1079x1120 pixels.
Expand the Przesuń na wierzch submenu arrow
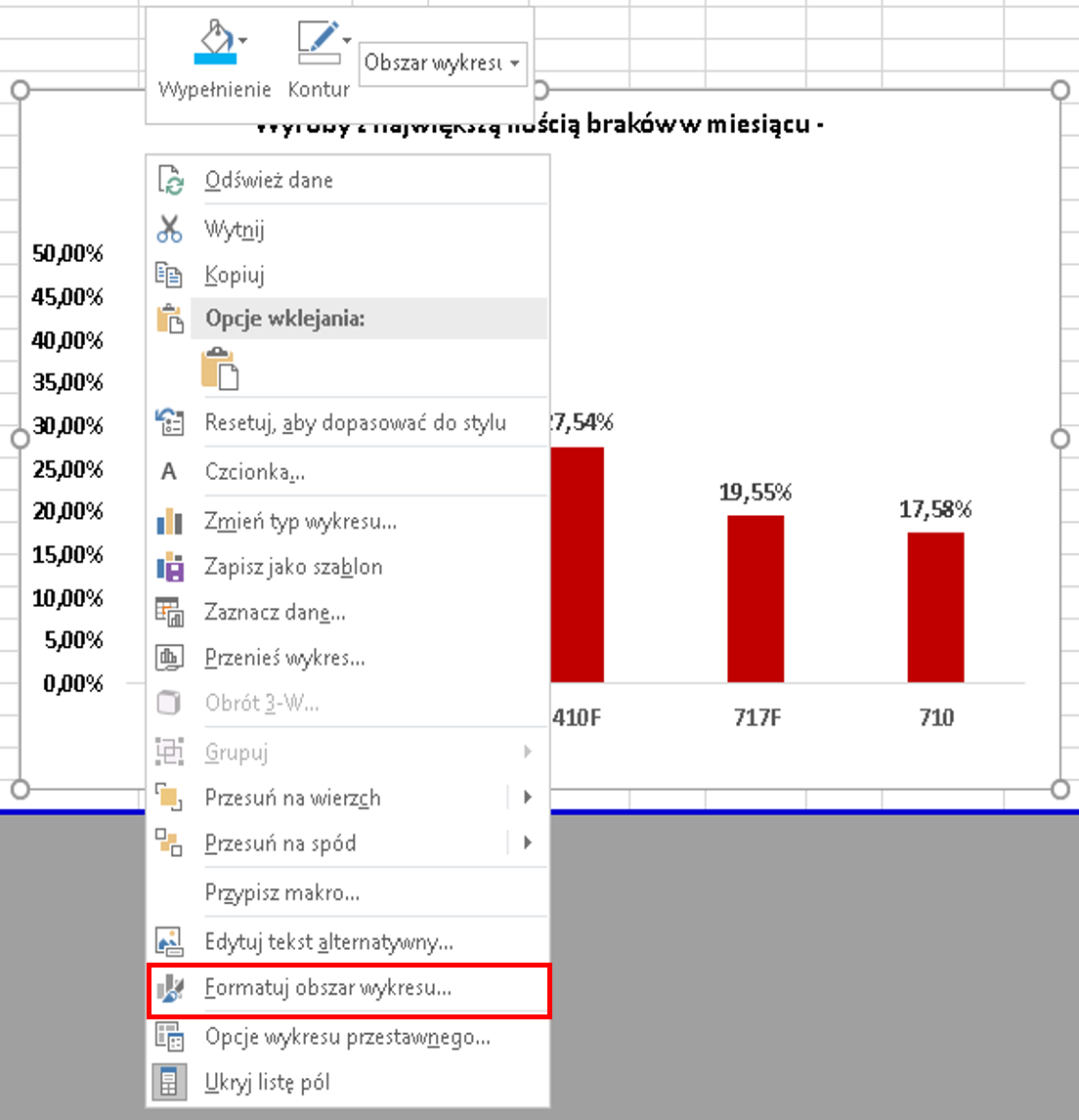tap(528, 797)
